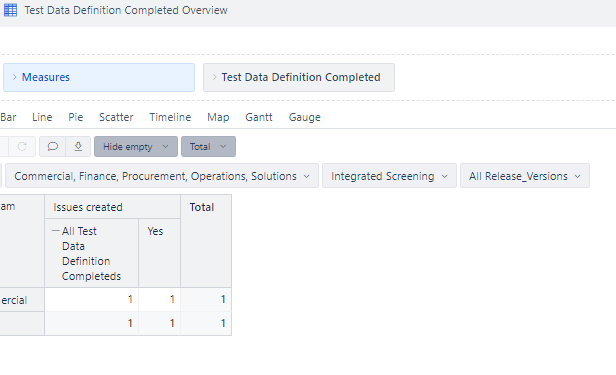Click the table report icon beside title

[x=10, y=10]
